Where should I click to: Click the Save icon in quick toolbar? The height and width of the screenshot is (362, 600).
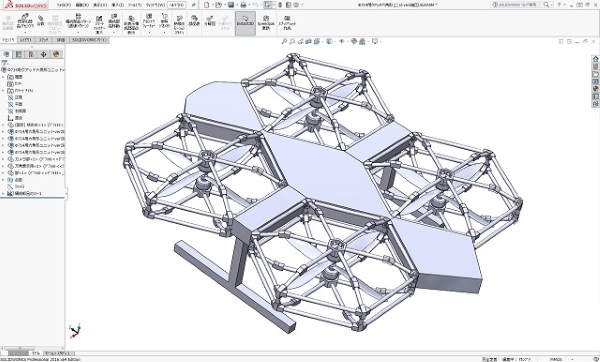tap(231, 5)
